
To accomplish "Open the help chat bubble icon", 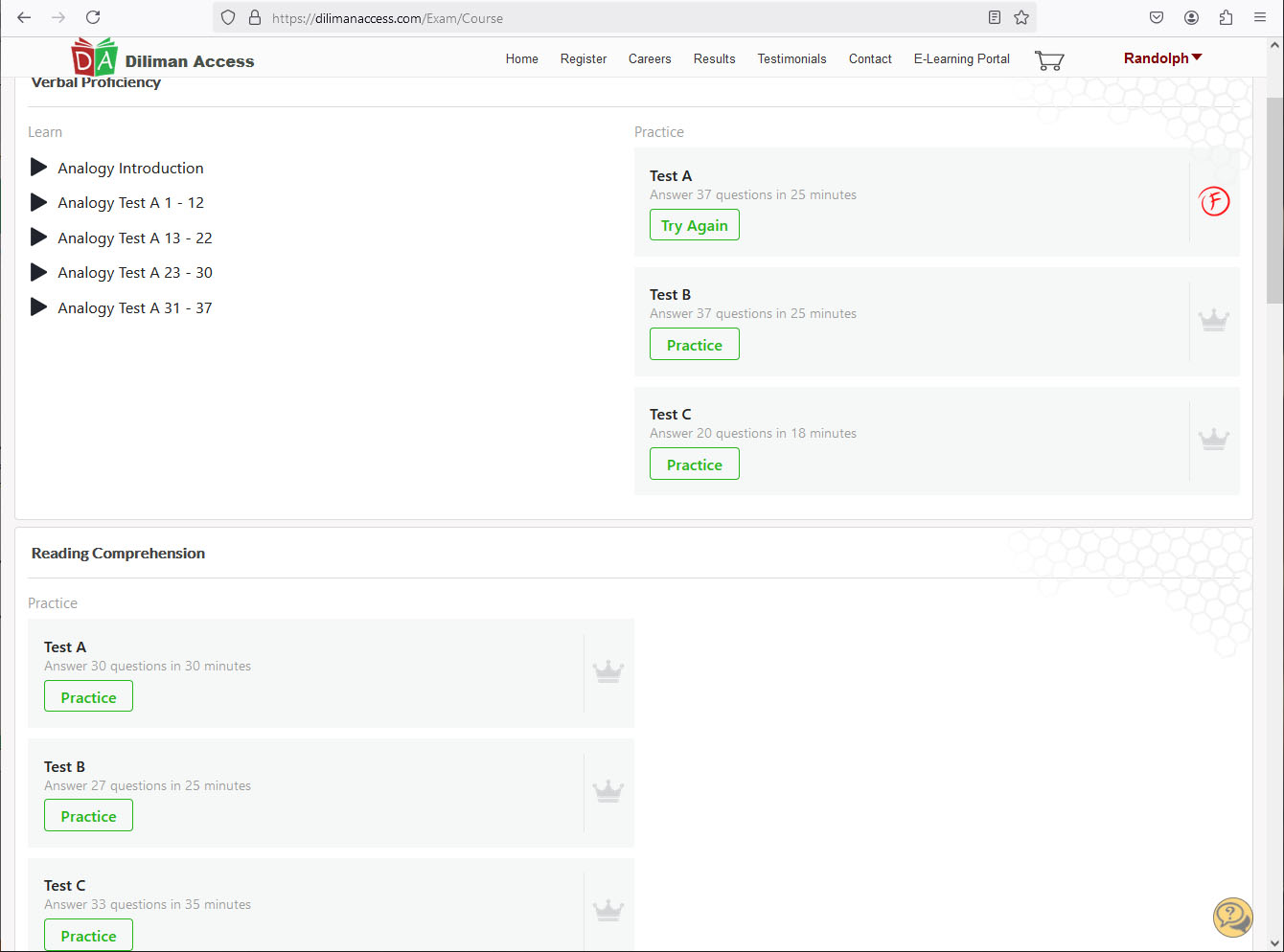I will pyautogui.click(x=1232, y=917).
